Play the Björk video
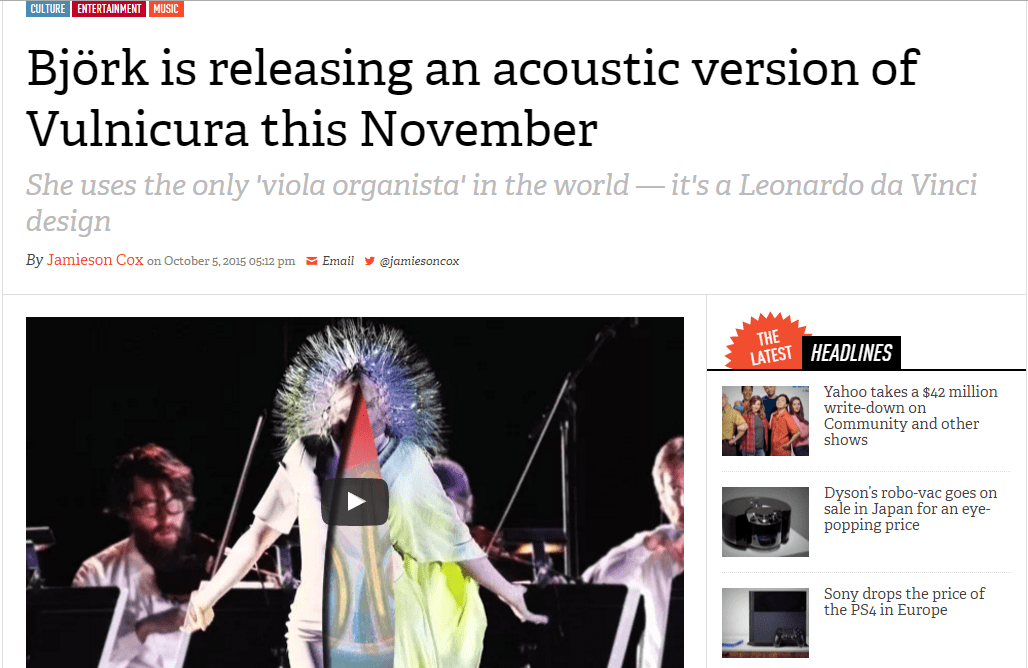This screenshot has height=668, width=1028. [x=355, y=501]
